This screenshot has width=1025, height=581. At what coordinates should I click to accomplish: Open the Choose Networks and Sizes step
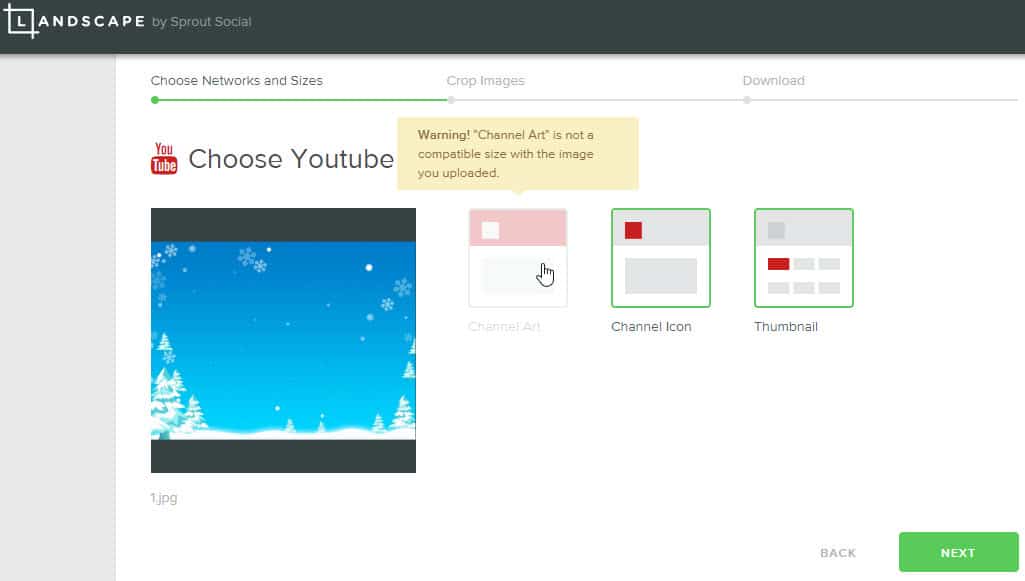pyautogui.click(x=237, y=80)
